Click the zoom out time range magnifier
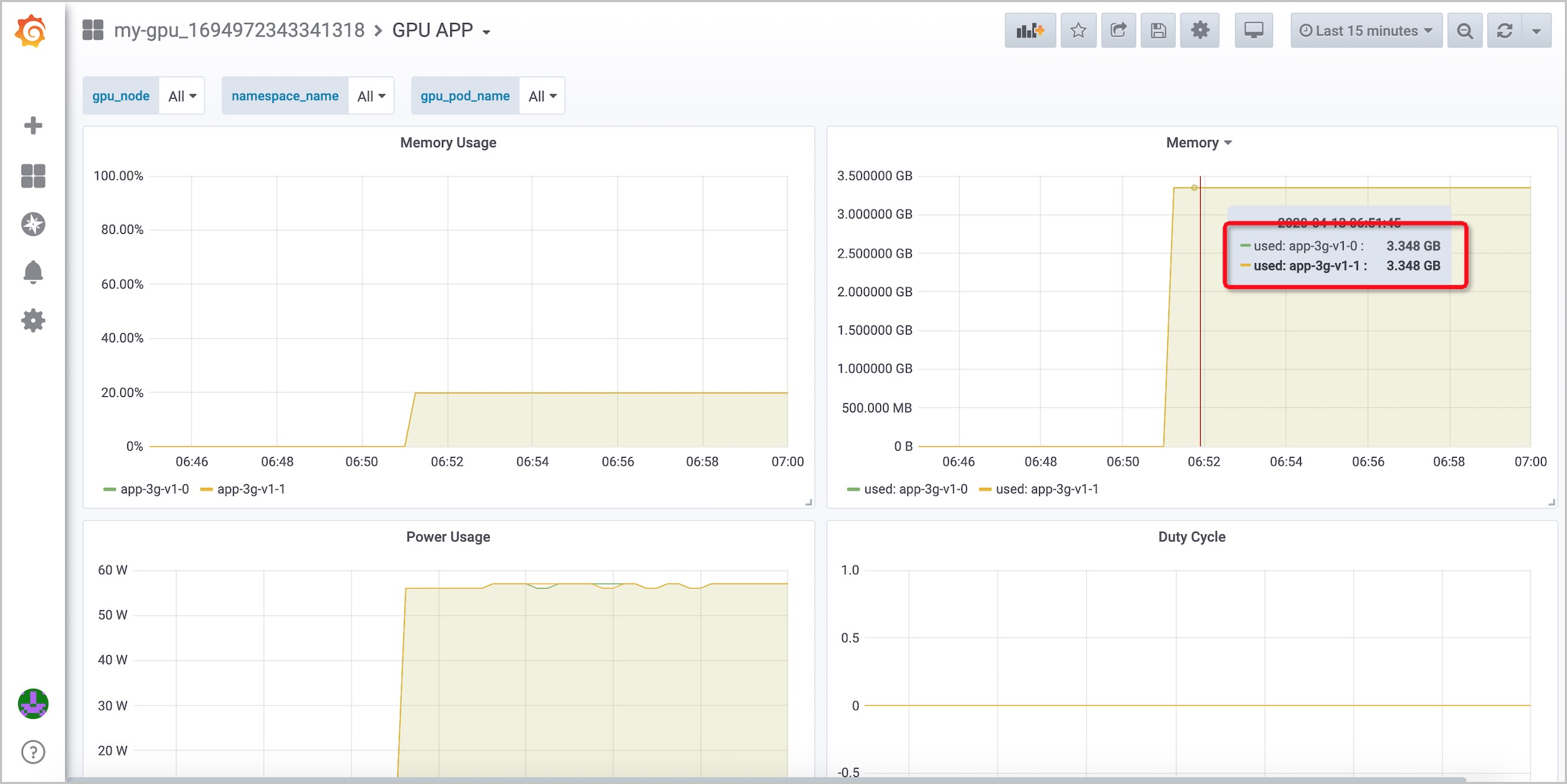1567x784 pixels. (1465, 30)
